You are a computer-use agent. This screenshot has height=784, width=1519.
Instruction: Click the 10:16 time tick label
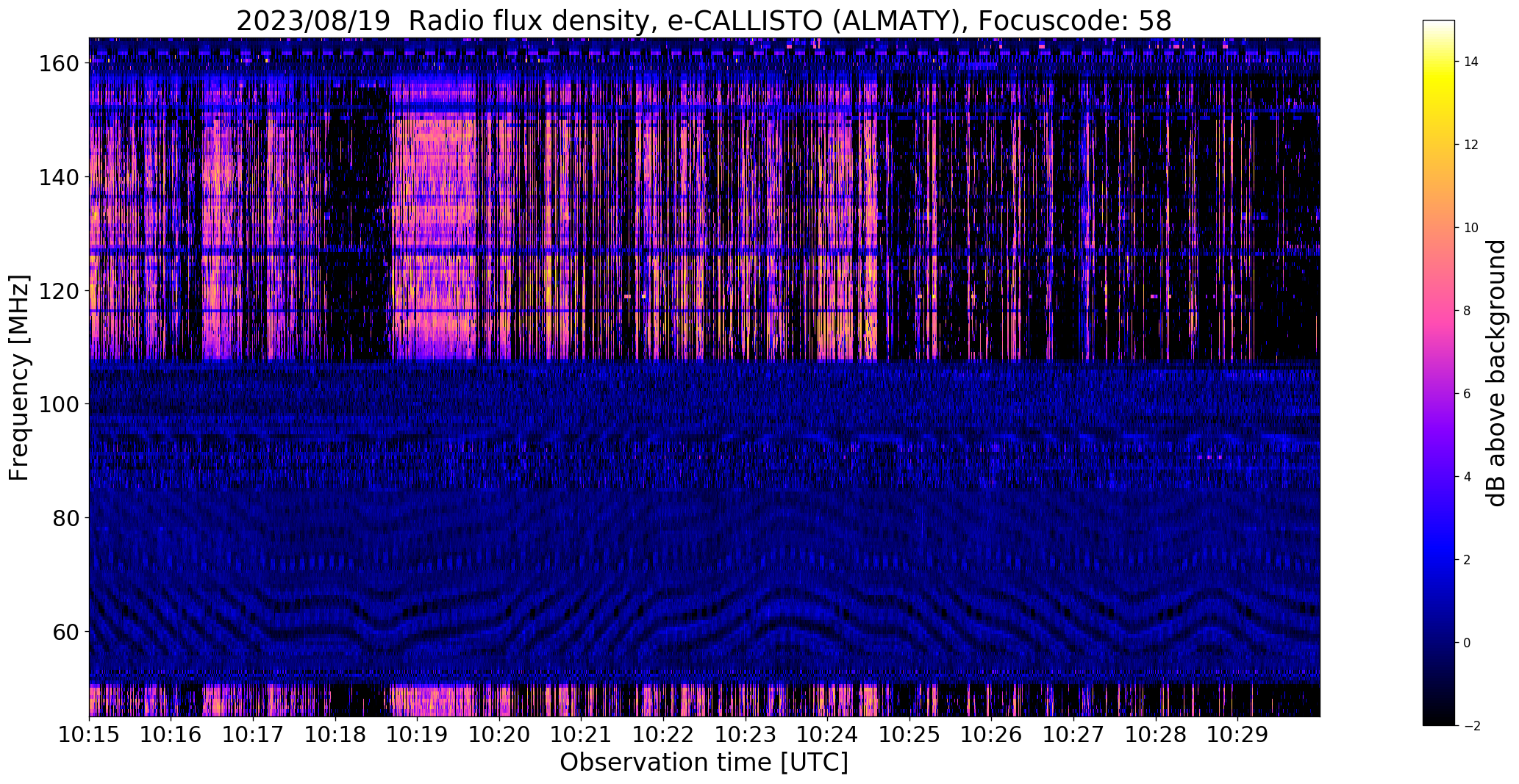171,735
